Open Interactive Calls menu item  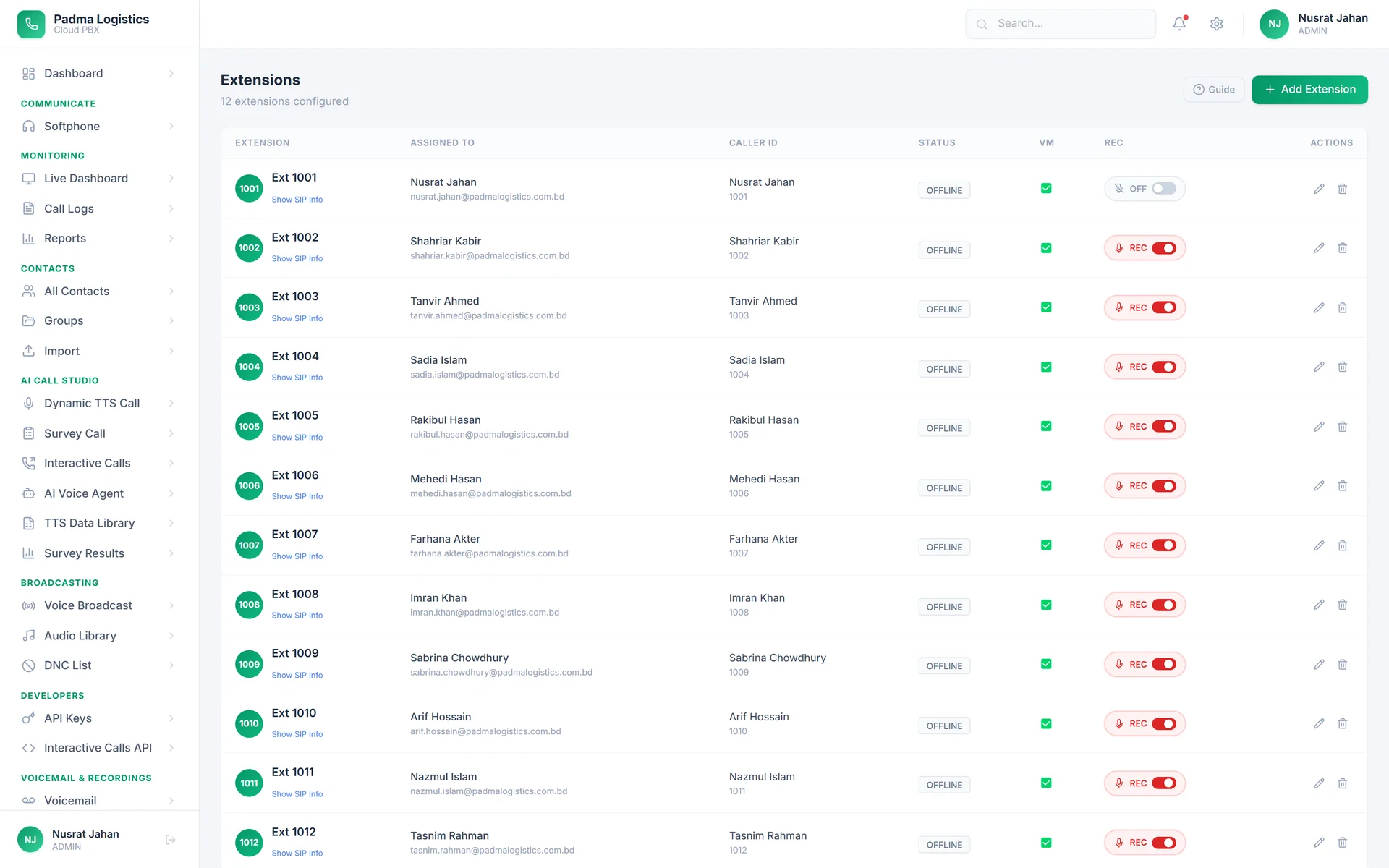tap(99, 463)
